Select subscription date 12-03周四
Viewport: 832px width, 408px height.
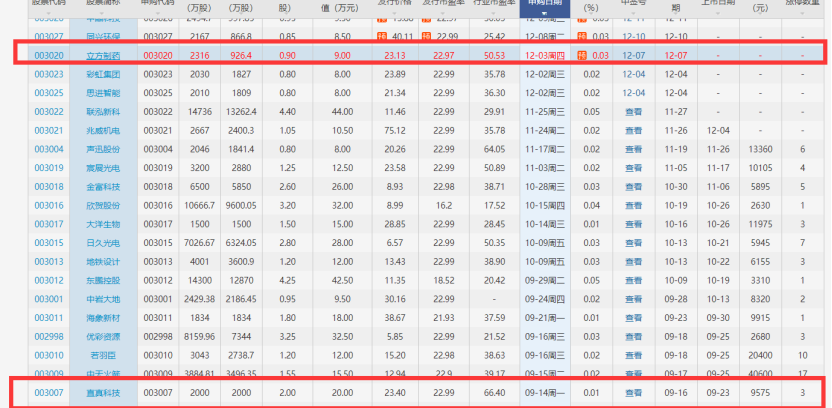(x=545, y=55)
